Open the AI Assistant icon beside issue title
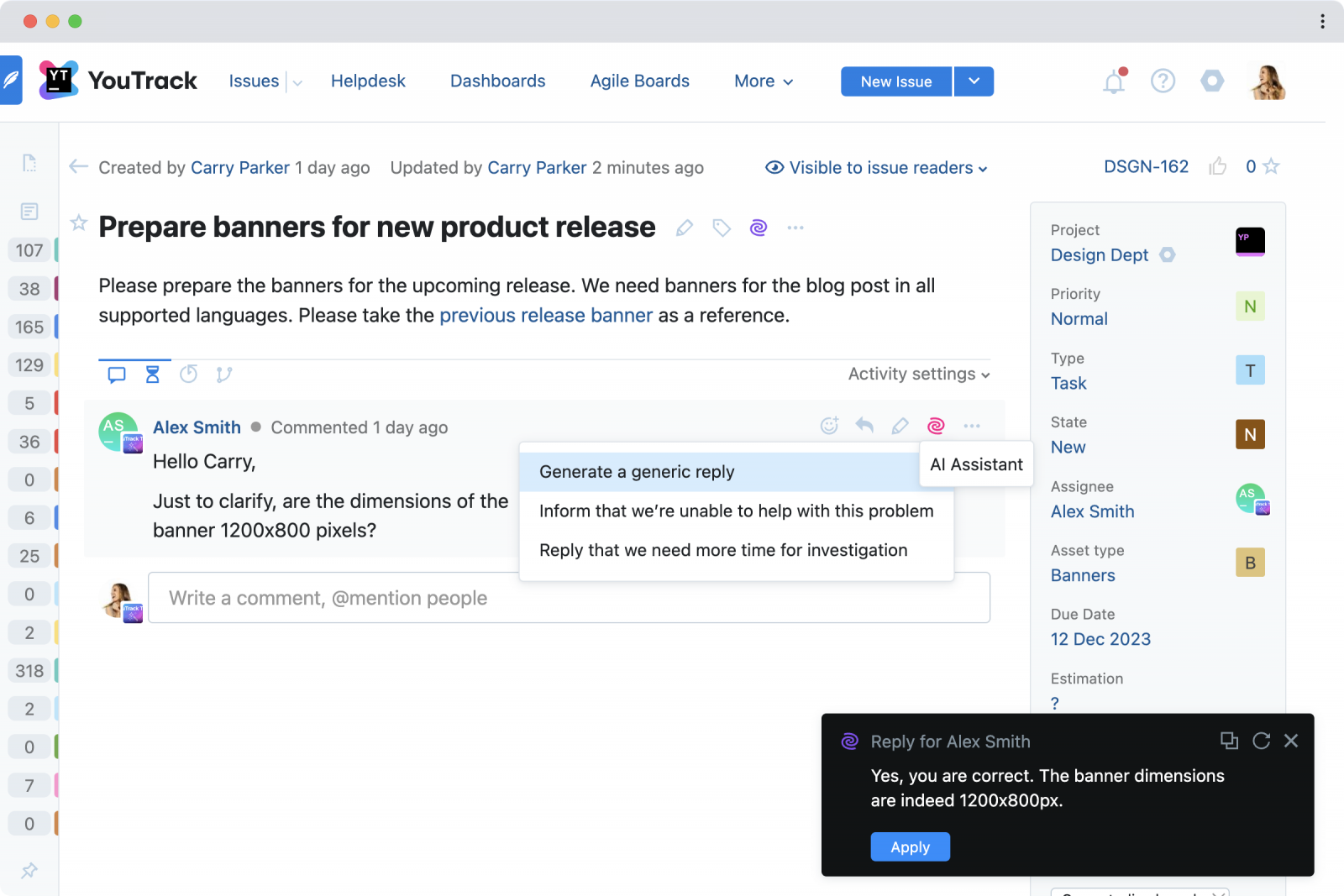 [759, 228]
